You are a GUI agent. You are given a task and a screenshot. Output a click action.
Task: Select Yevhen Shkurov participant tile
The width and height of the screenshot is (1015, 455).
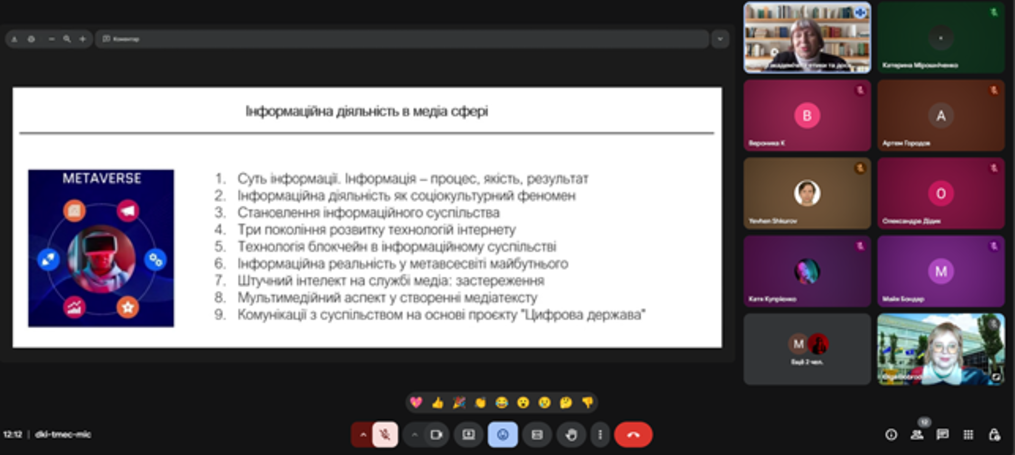point(807,193)
